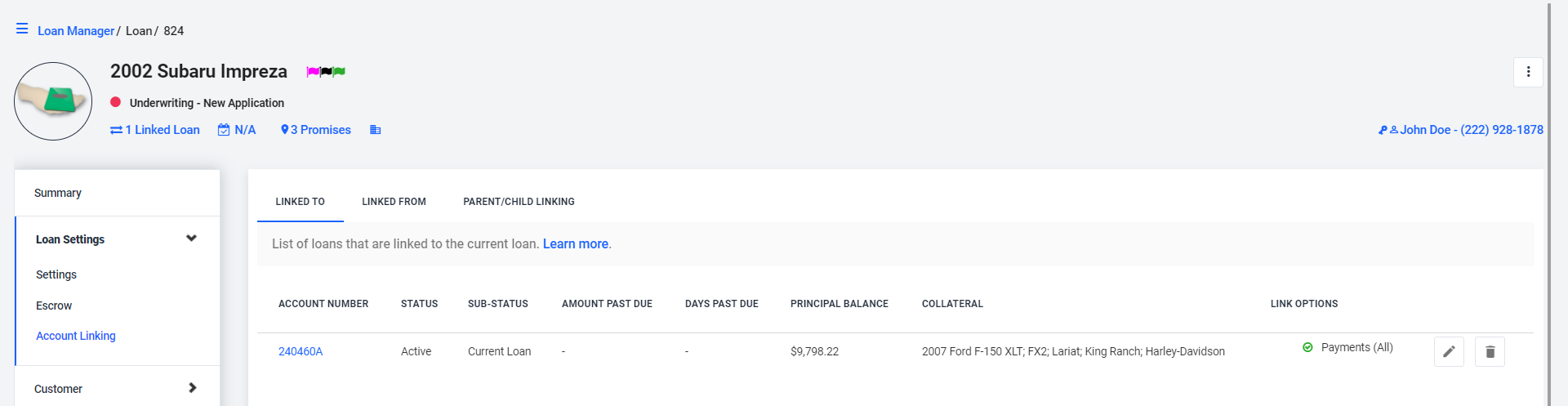
Task: Click the loan collateral avatar thumbnail
Action: click(53, 101)
